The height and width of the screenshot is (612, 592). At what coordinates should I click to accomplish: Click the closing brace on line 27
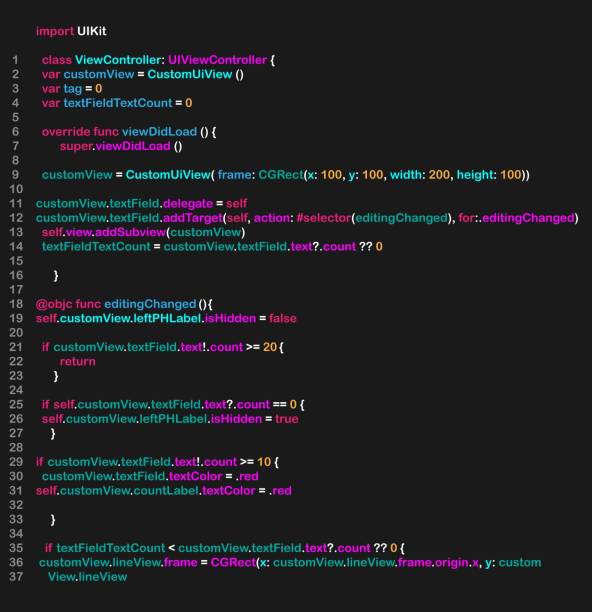tap(53, 434)
